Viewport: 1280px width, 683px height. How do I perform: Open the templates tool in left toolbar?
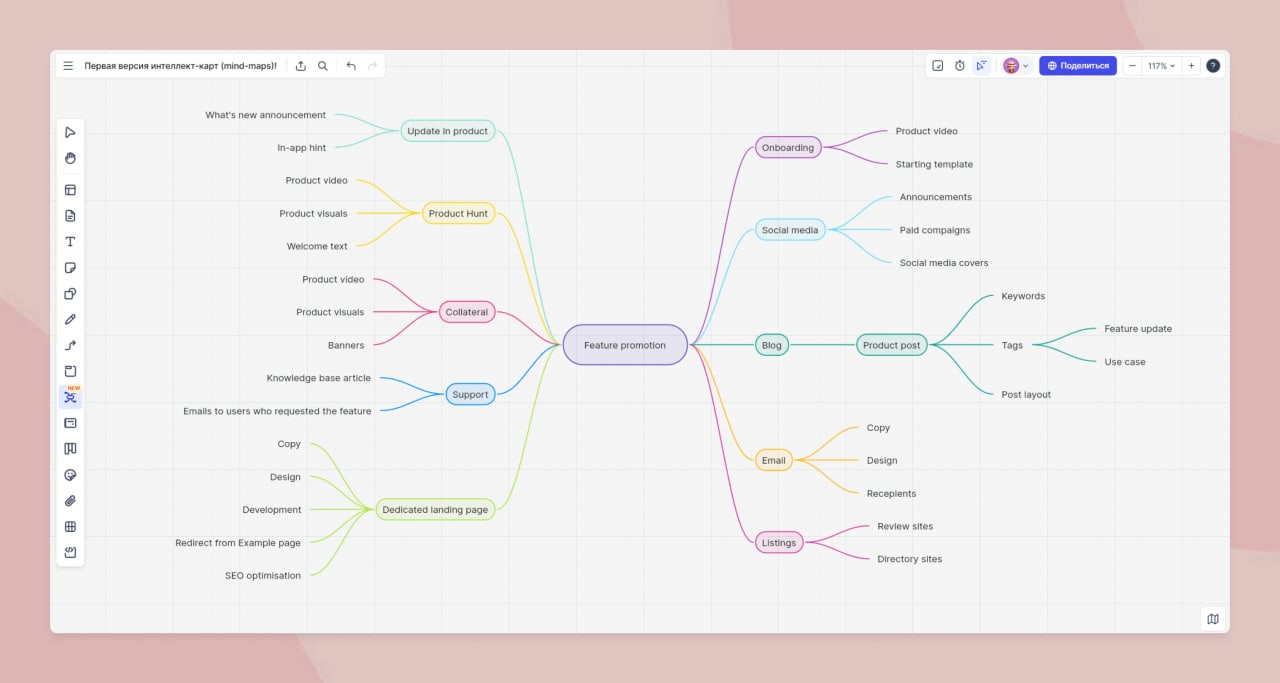[x=70, y=190]
